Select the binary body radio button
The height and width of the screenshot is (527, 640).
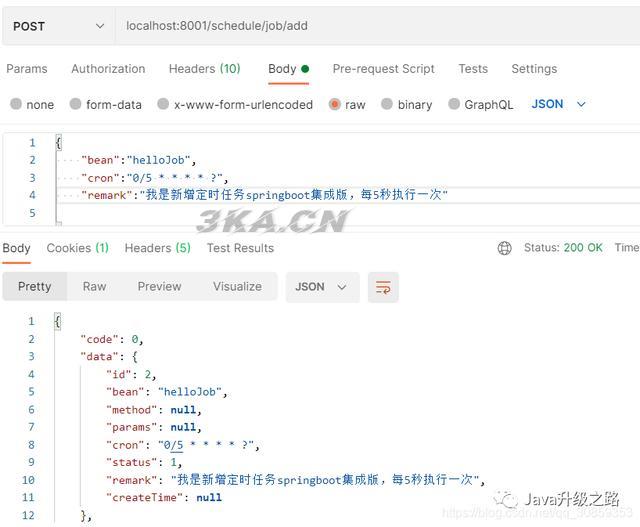(387, 104)
